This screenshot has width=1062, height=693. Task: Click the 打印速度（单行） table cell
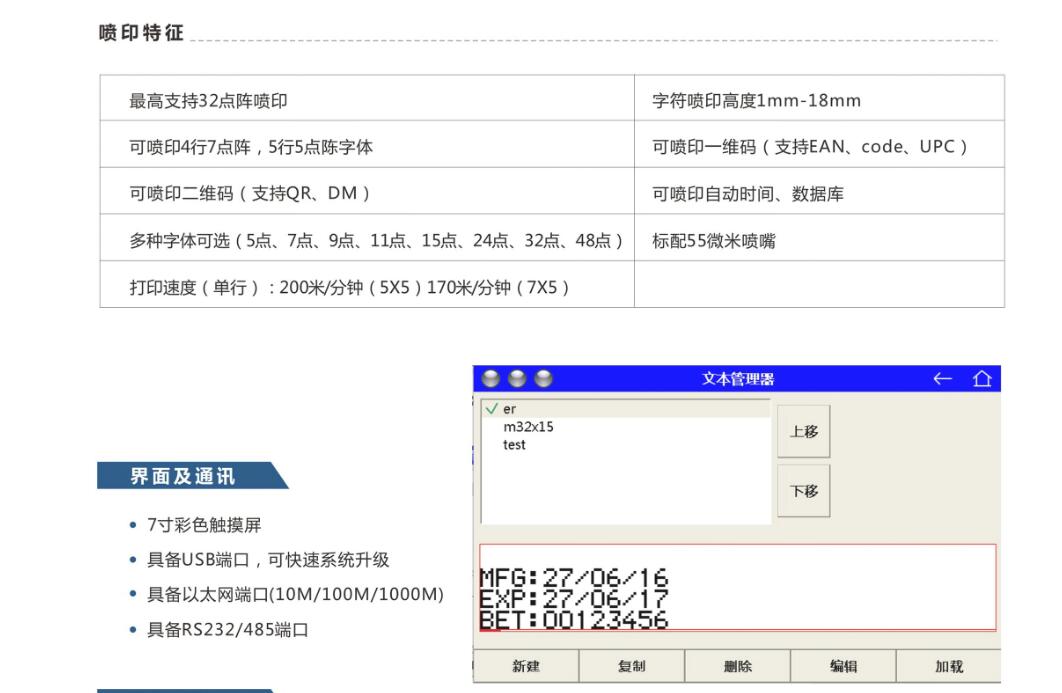pos(367,285)
